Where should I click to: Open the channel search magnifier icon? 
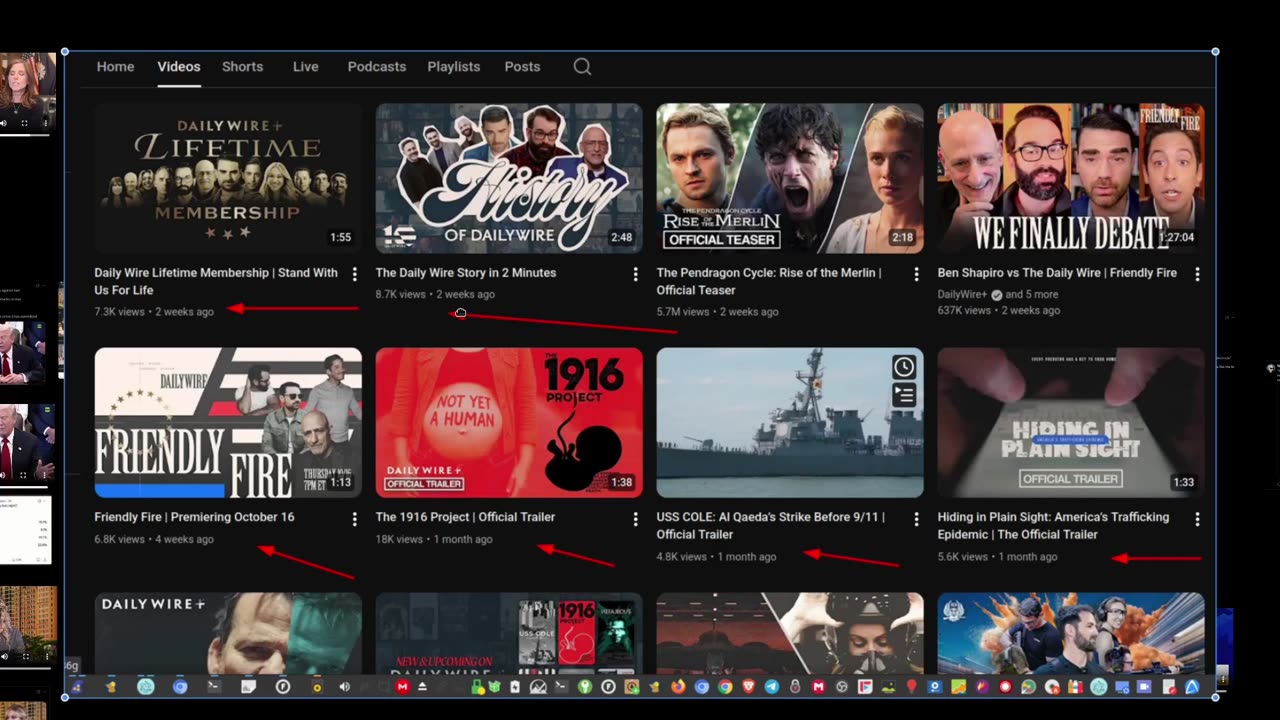pos(582,67)
